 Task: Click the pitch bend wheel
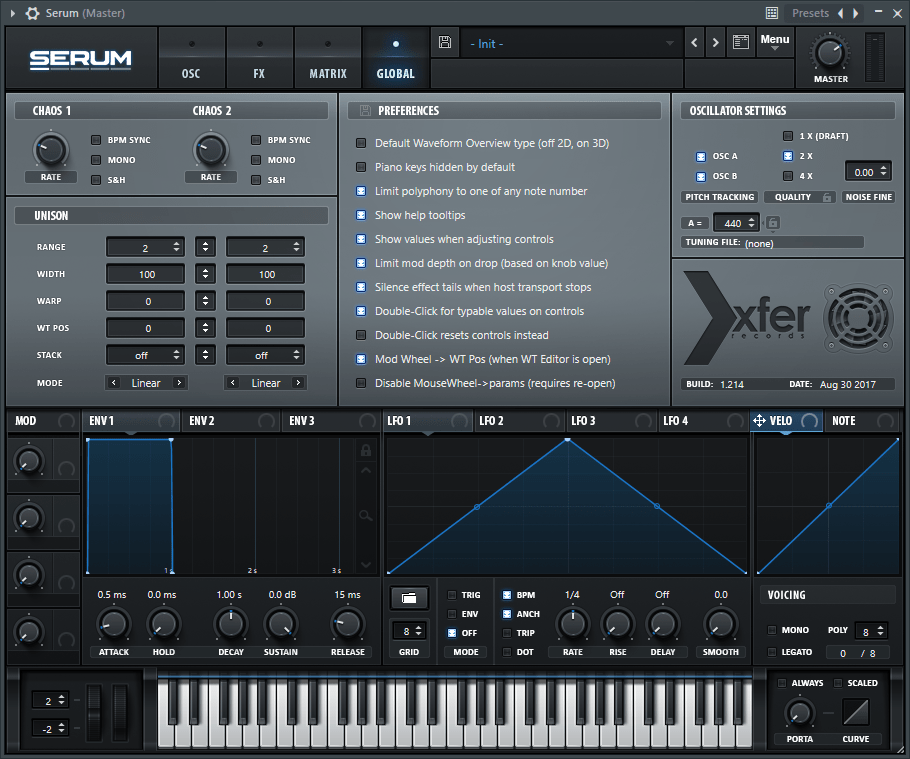[94, 713]
